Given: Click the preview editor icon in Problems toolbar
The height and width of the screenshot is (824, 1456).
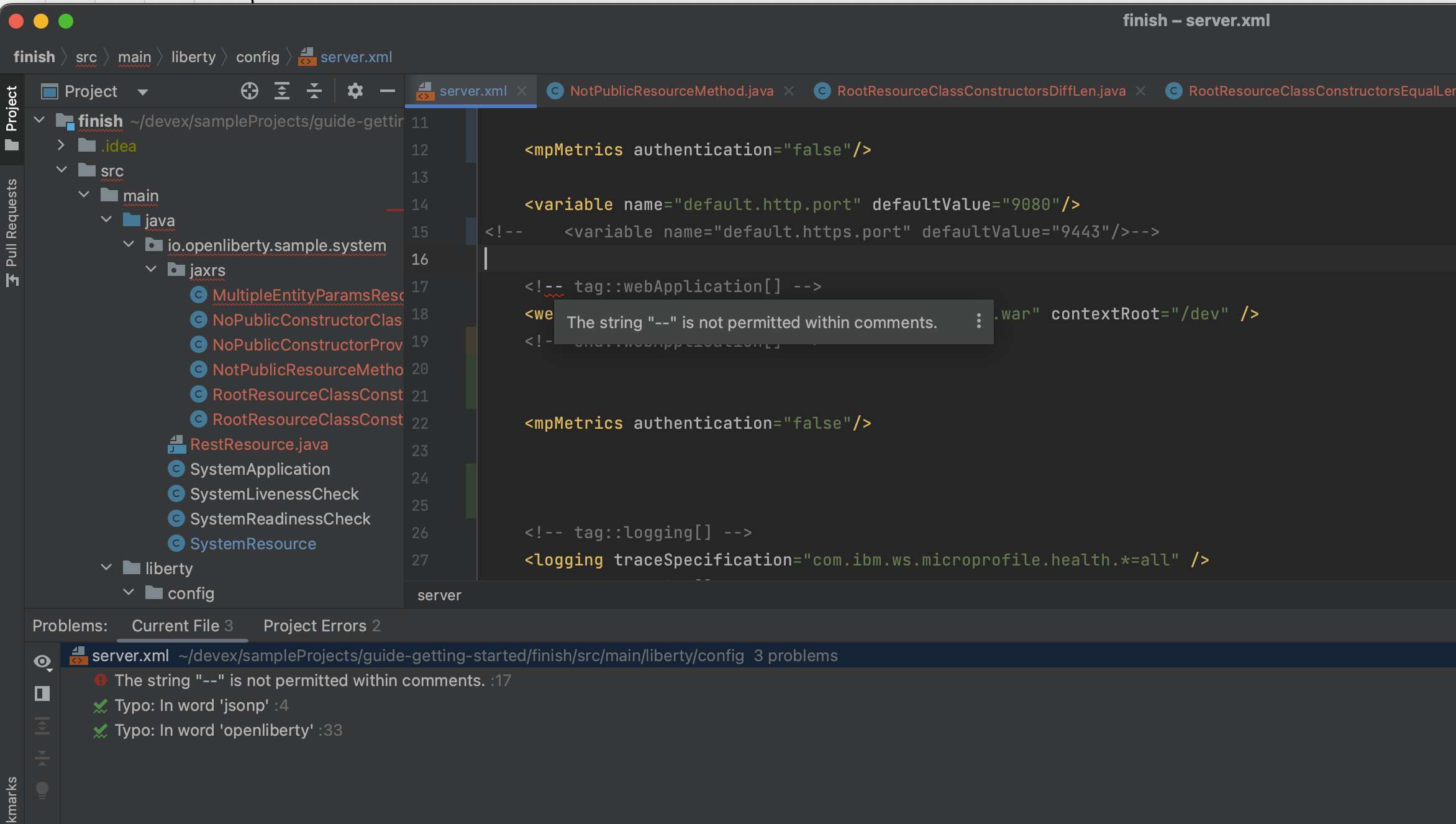Looking at the screenshot, I should coord(42,694).
